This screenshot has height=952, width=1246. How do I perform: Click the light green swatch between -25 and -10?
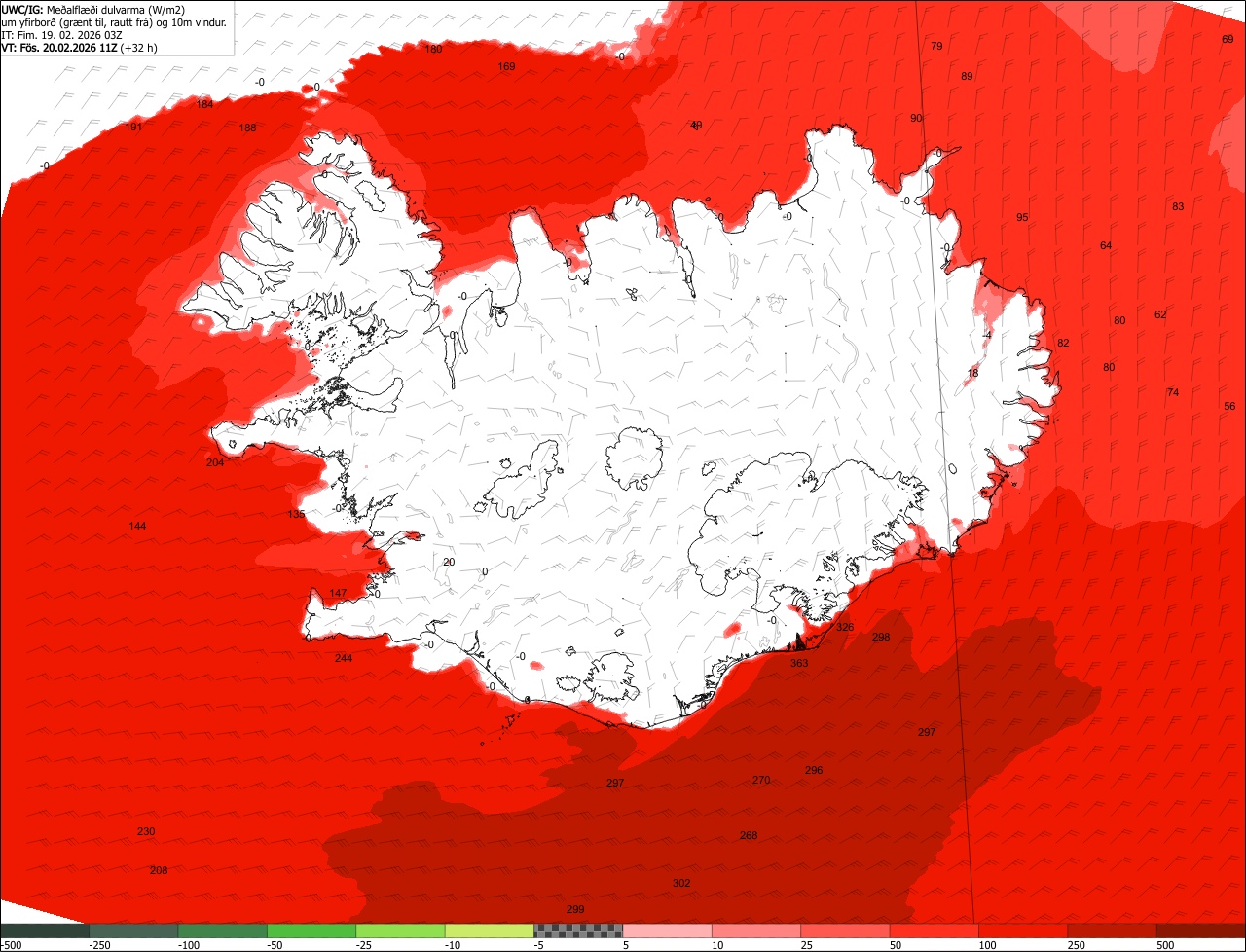[400, 931]
